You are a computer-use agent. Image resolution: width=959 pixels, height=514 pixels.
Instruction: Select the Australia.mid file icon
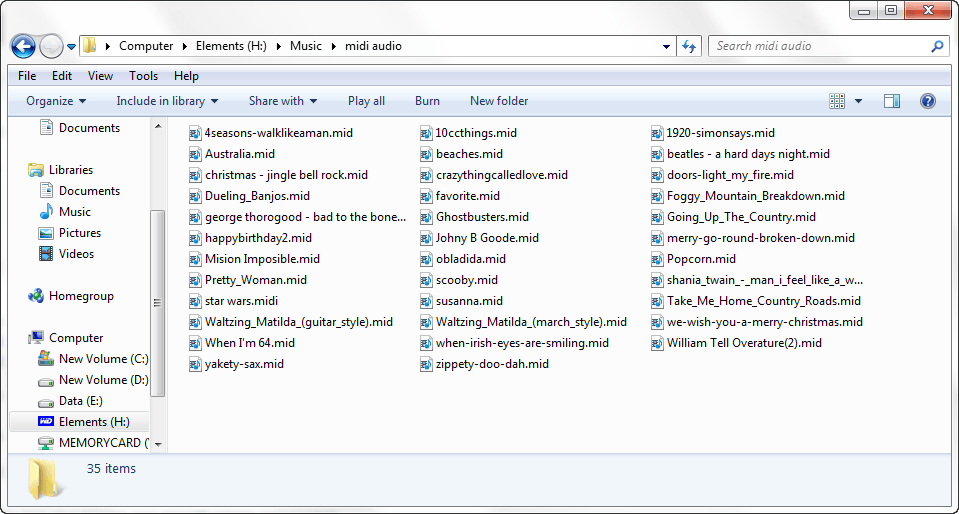[195, 154]
